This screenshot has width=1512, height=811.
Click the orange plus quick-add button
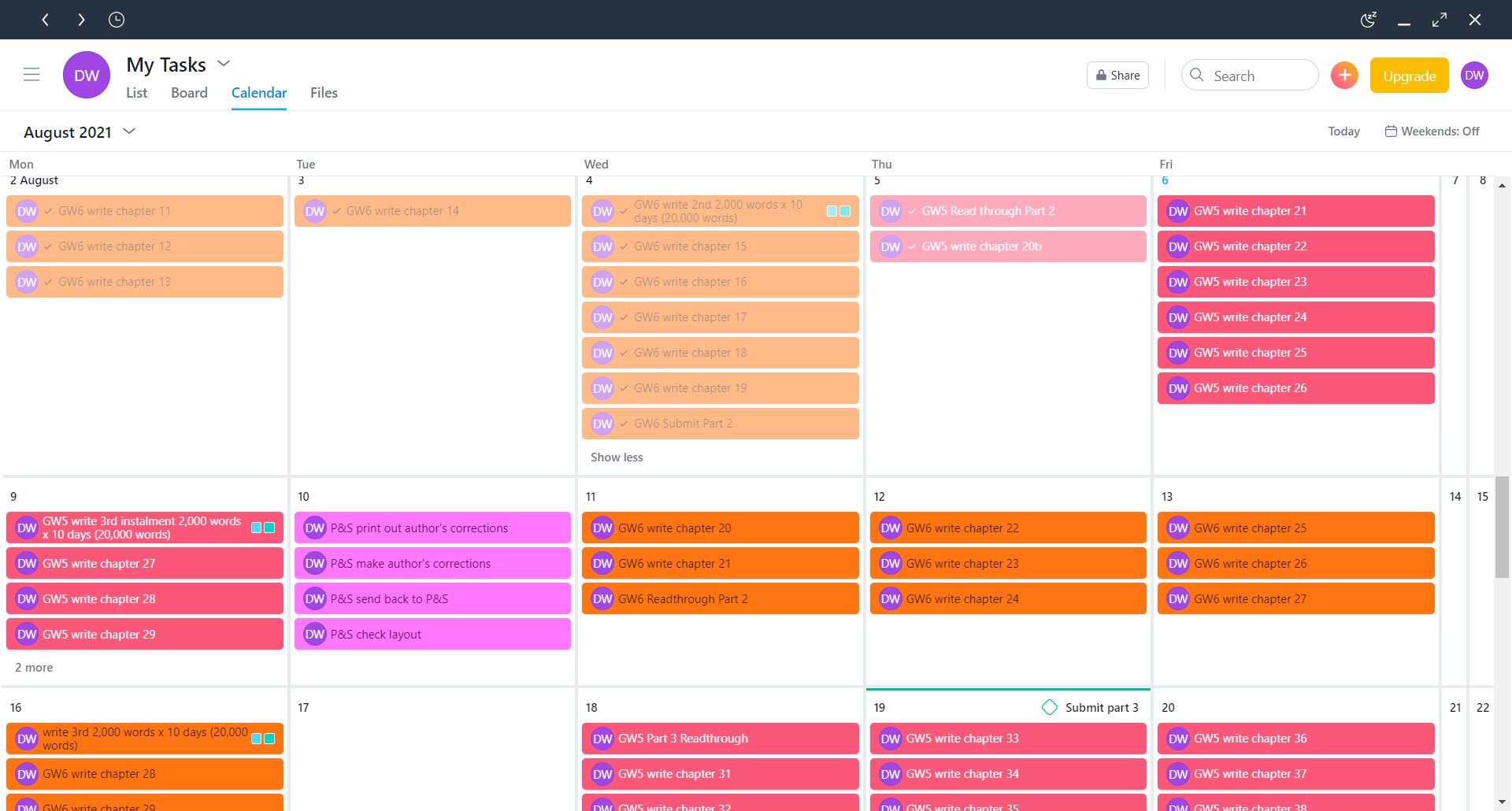tap(1344, 76)
